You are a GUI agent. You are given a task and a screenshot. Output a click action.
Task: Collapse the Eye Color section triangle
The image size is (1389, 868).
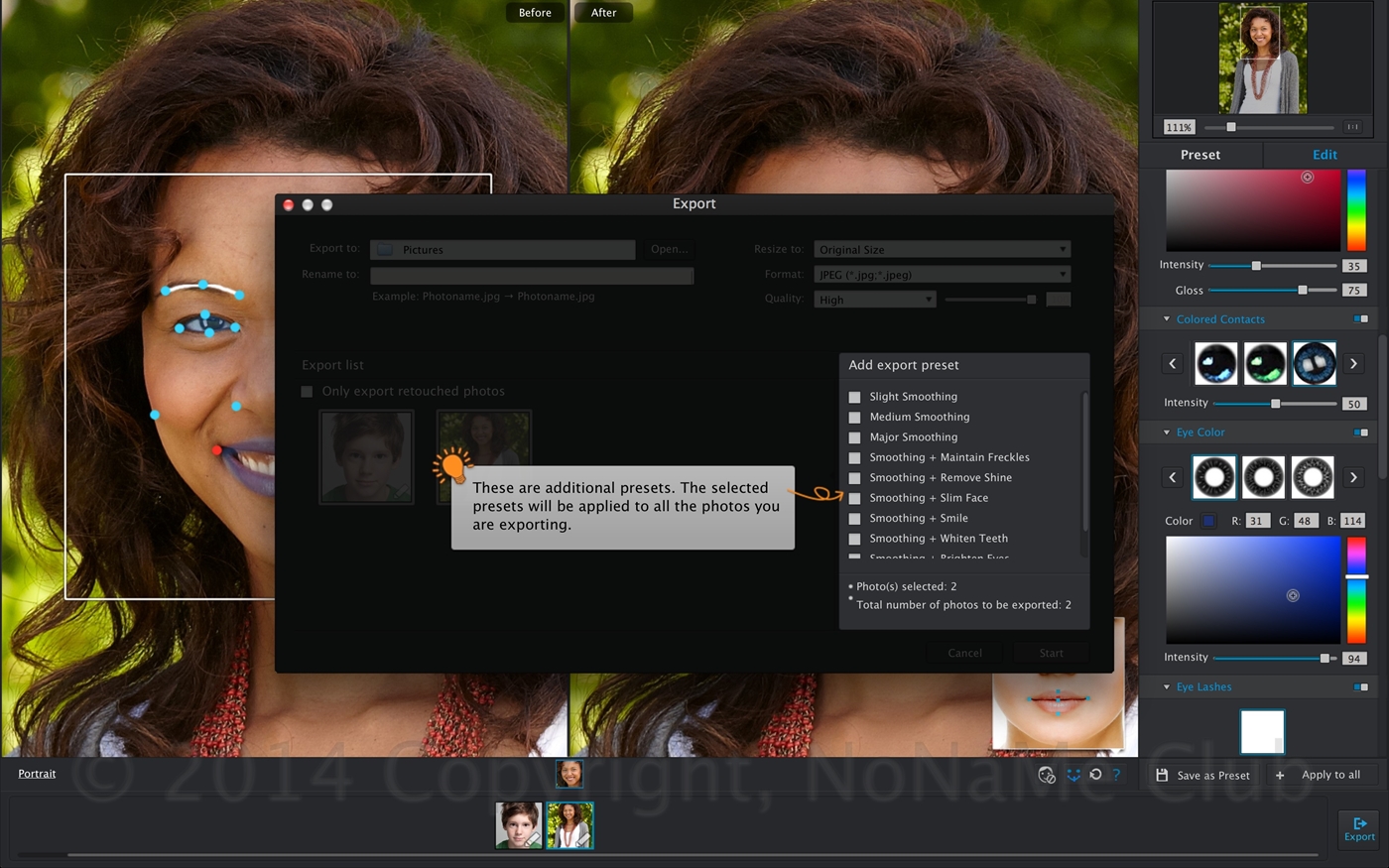tap(1167, 433)
